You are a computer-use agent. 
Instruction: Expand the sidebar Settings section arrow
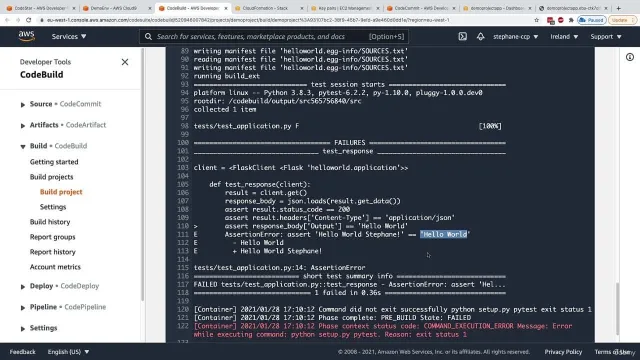pyautogui.click(x=23, y=328)
